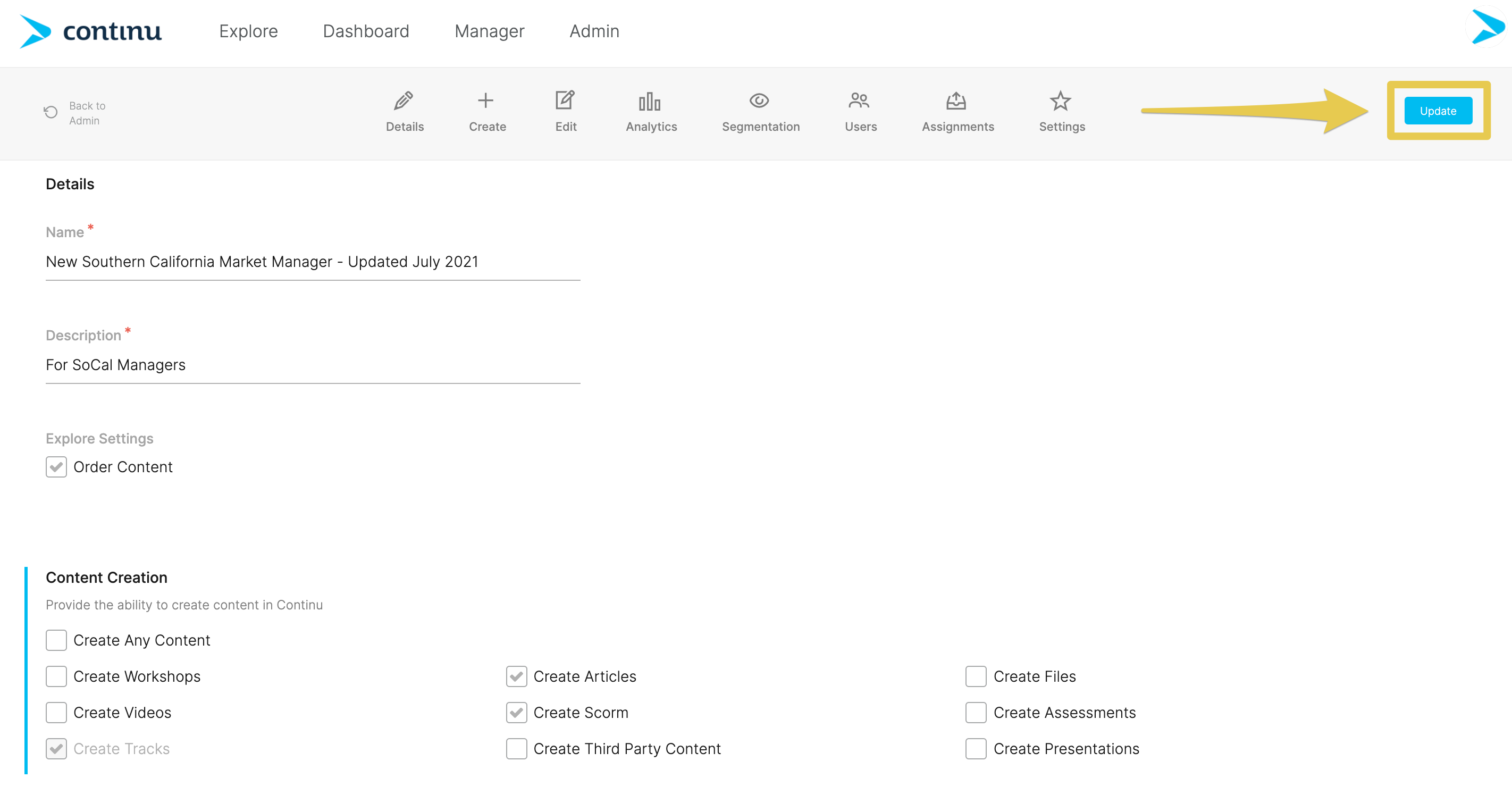Image resolution: width=1512 pixels, height=803 pixels.
Task: Select the Edit square-pencil icon
Action: point(565,101)
